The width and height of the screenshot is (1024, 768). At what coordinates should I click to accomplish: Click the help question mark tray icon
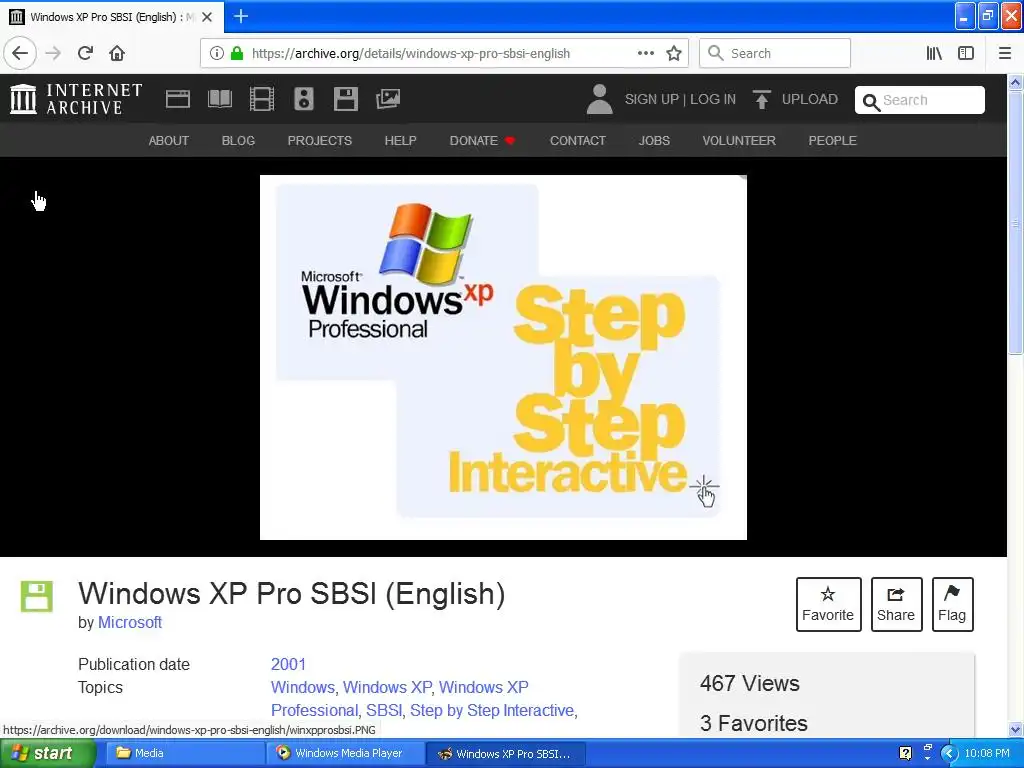click(905, 753)
